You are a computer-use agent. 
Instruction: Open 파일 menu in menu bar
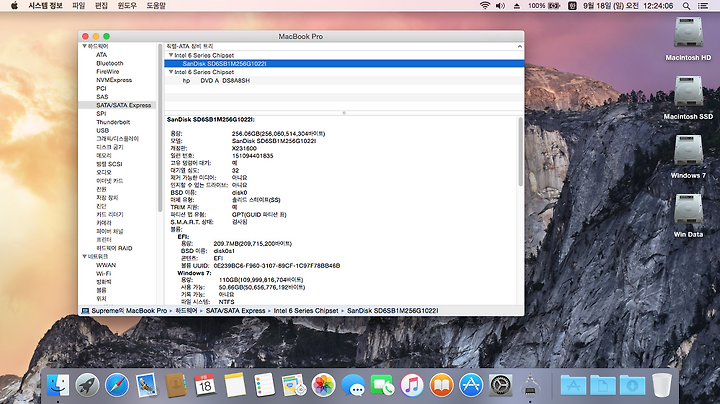click(79, 6)
